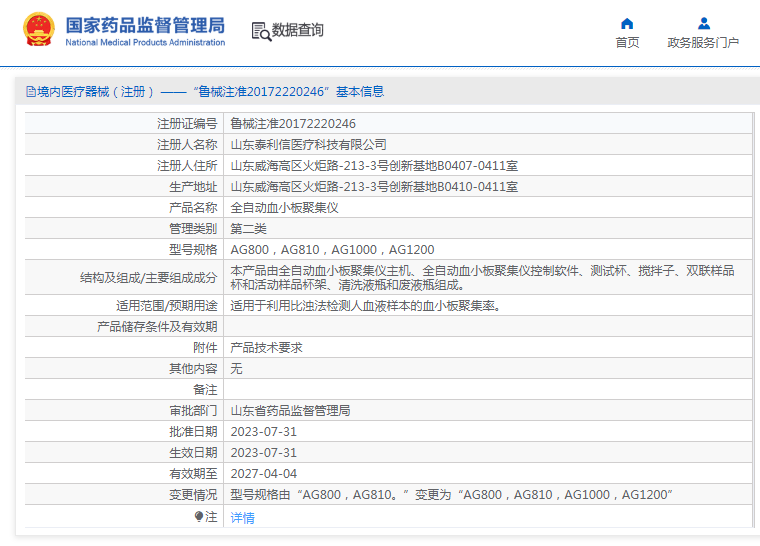Select production address ending B0410-0411室
This screenshot has height=546, width=760.
374,187
